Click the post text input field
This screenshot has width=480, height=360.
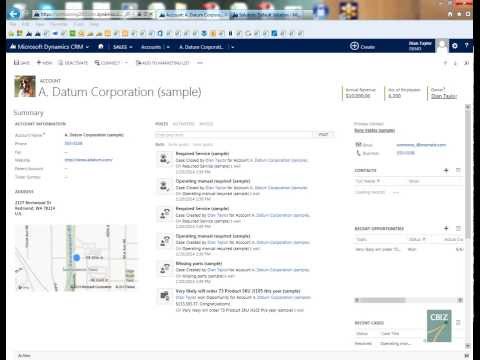point(234,135)
